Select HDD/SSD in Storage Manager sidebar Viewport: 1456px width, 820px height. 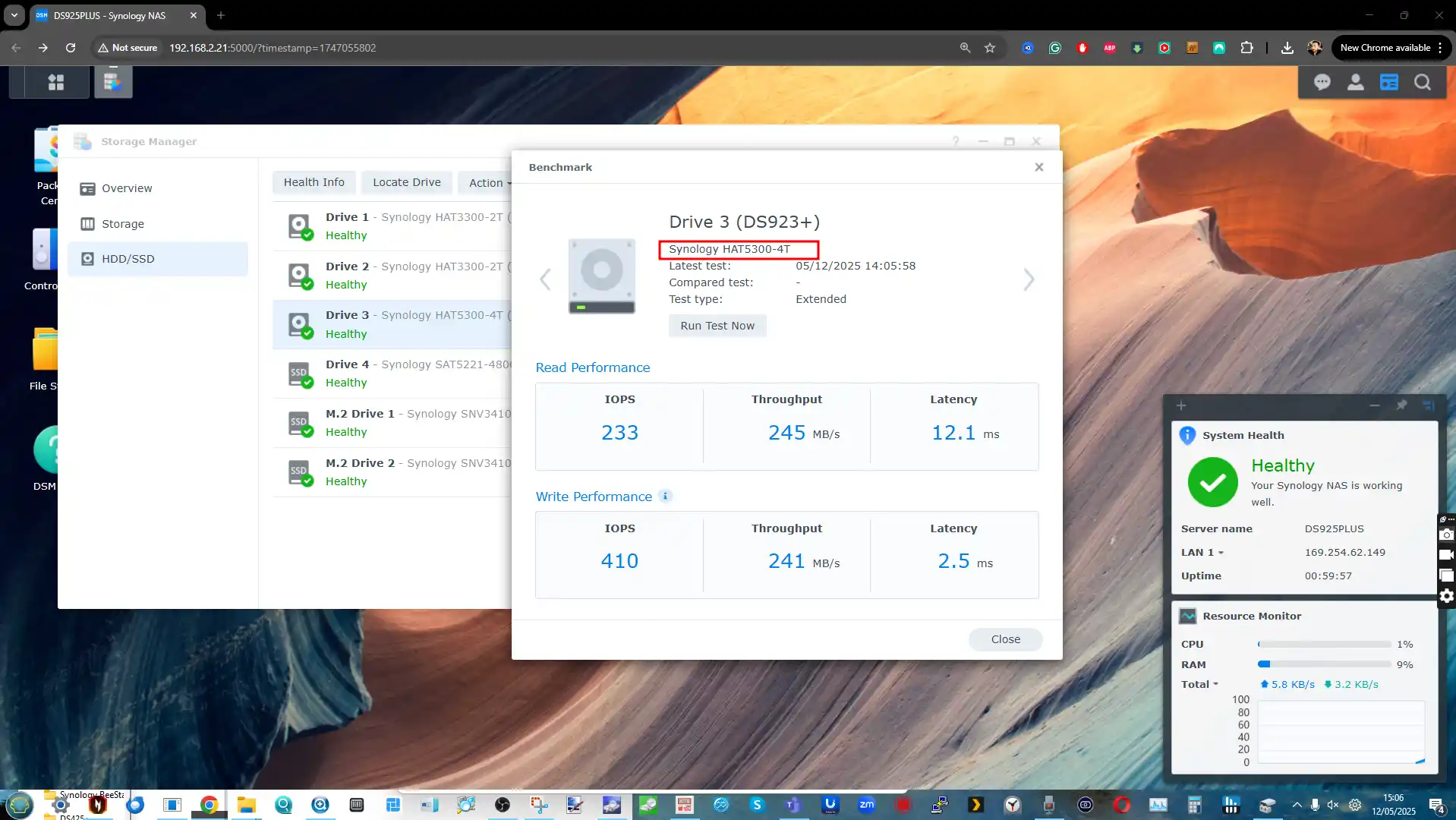tap(158, 259)
